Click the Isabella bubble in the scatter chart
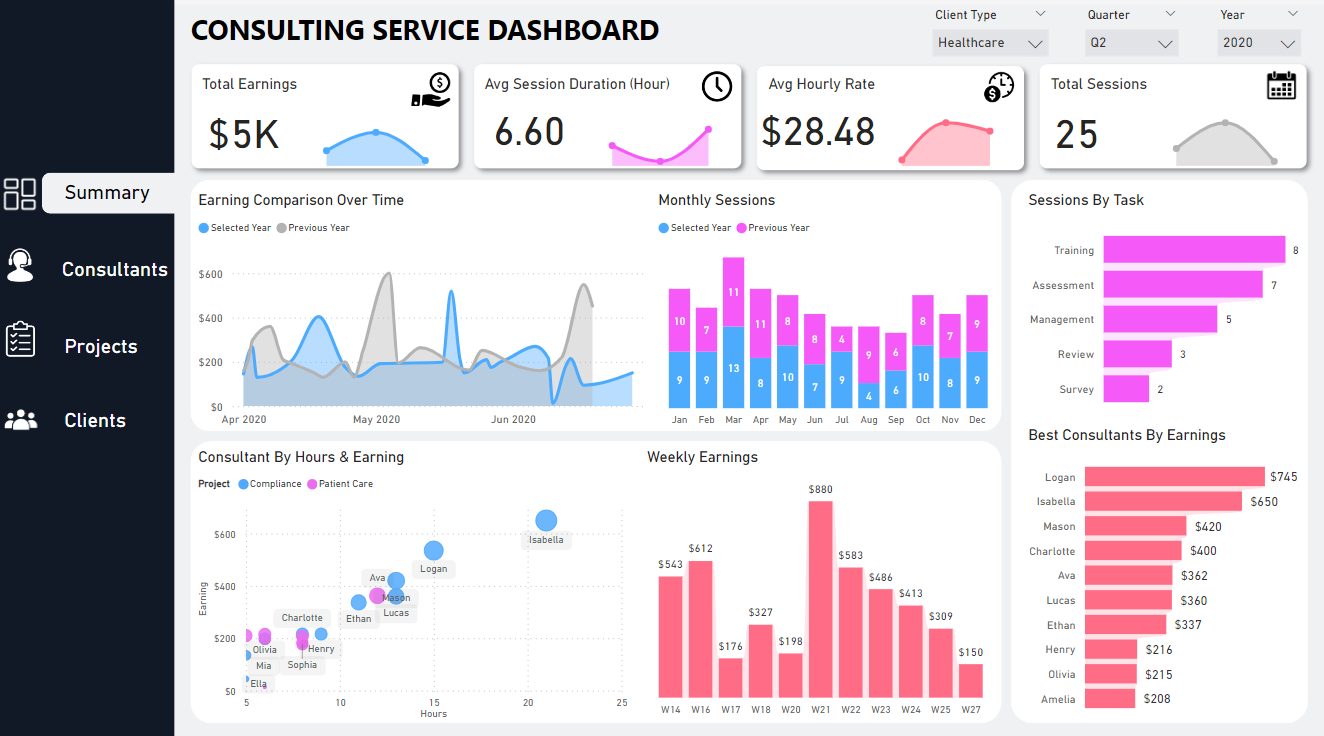Image resolution: width=1324 pixels, height=736 pixels. (546, 520)
